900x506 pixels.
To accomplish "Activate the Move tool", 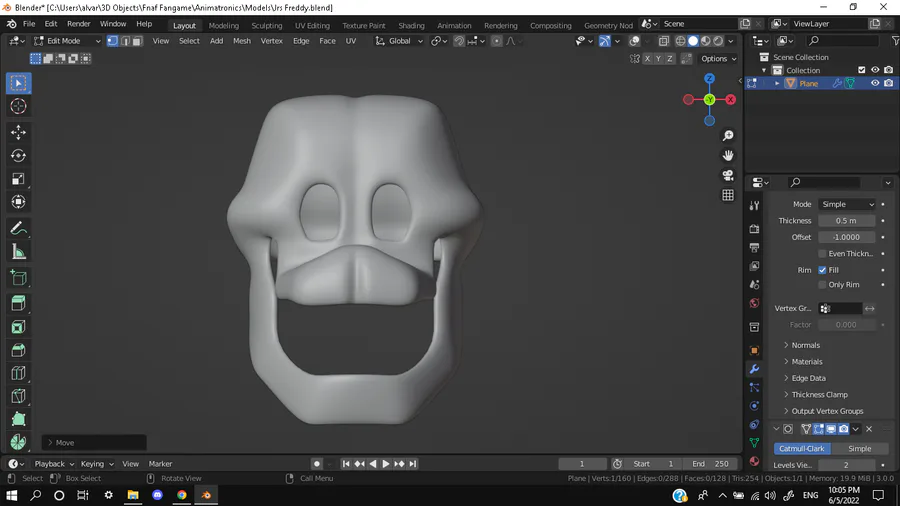I will tap(18, 132).
